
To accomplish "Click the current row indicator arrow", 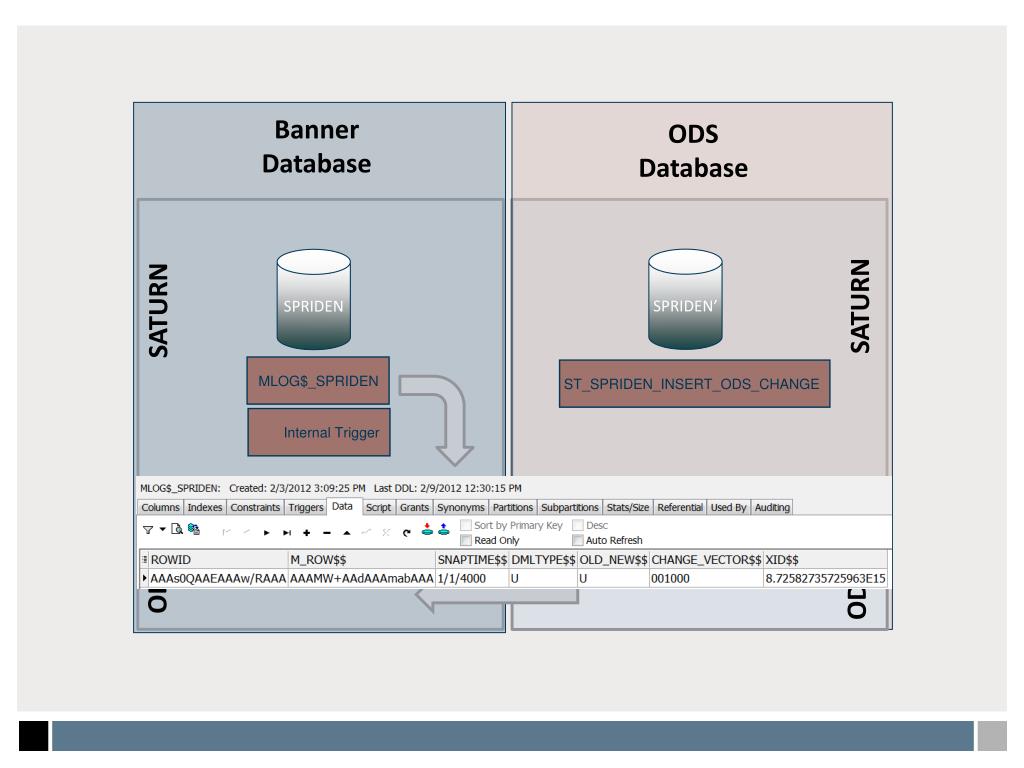I will point(144,578).
